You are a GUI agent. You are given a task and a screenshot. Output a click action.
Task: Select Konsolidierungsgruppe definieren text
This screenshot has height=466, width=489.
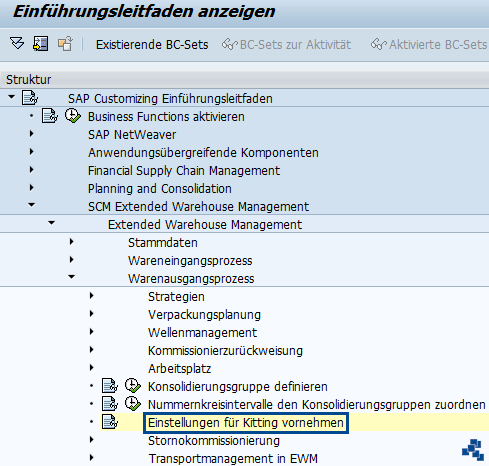[x=238, y=387]
